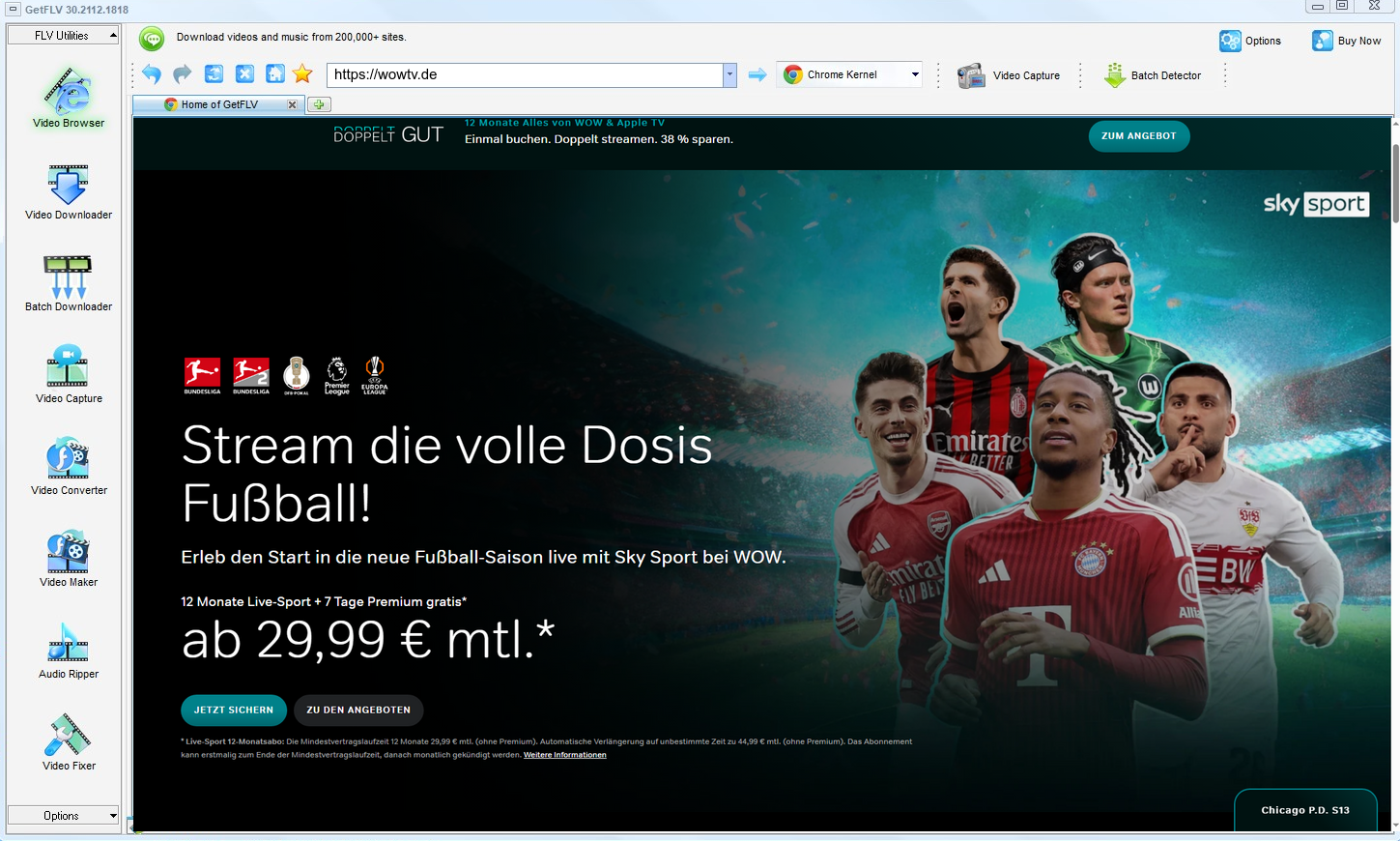Viewport: 1400px width, 841px height.
Task: Go forward with the forward arrow
Action: pyautogui.click(x=183, y=74)
